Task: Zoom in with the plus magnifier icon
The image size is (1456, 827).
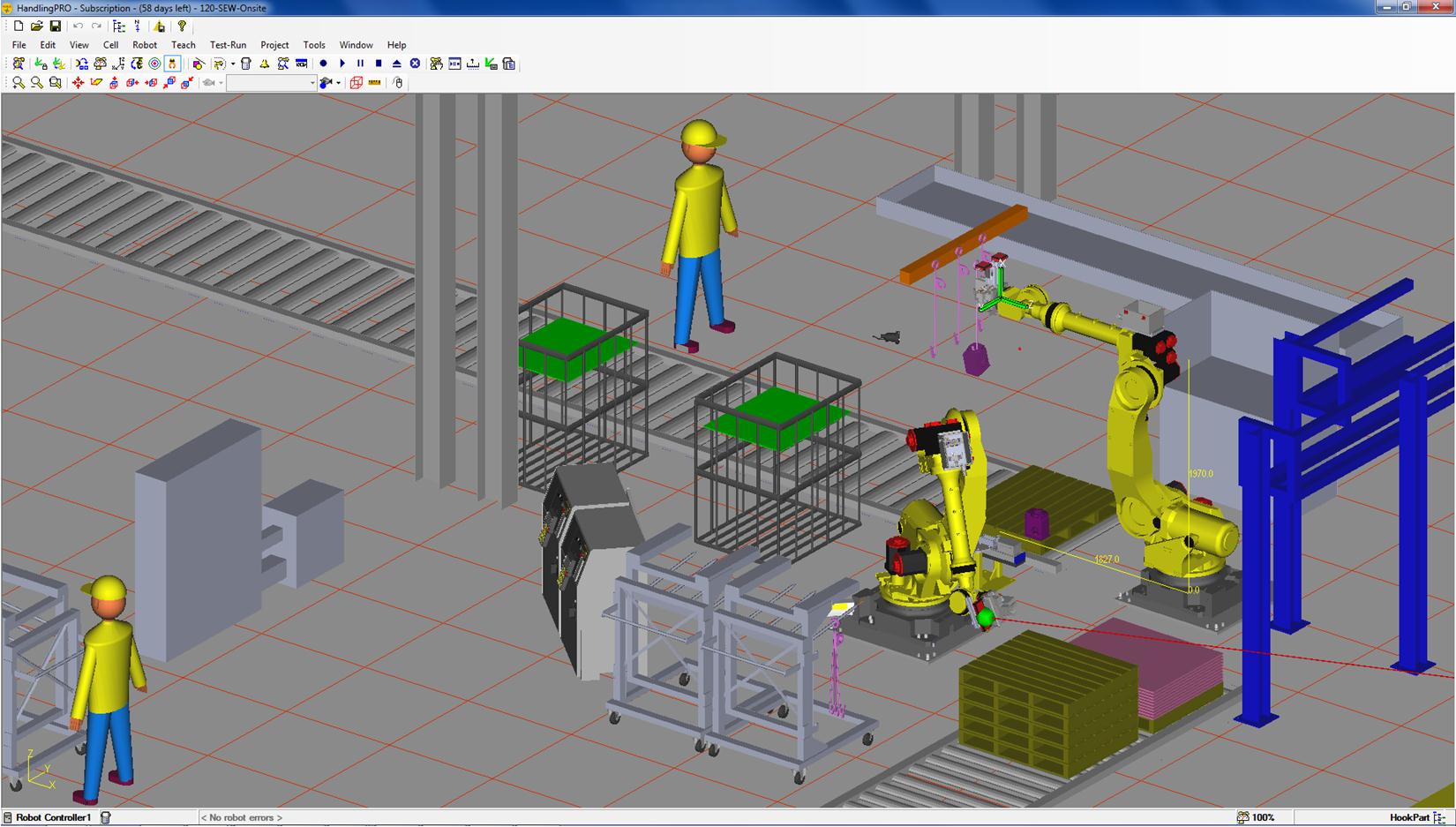Action: point(18,83)
